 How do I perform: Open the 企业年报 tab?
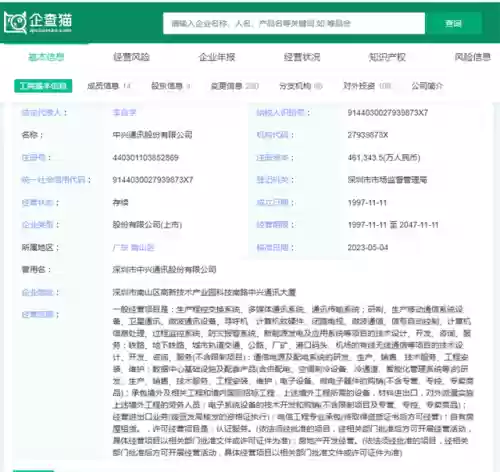pos(217,57)
